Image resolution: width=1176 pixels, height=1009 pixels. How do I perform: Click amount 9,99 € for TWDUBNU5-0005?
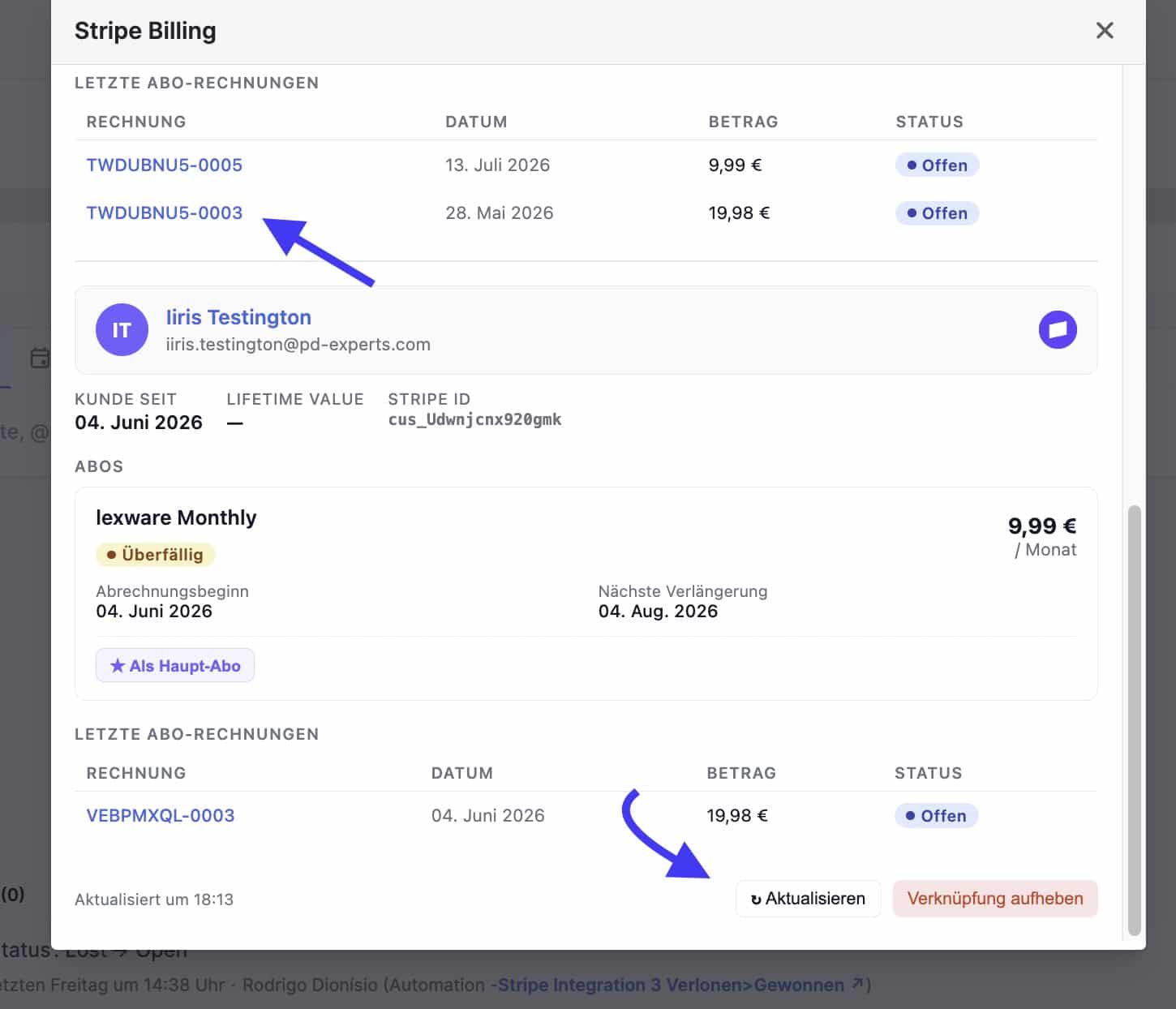pyautogui.click(x=735, y=165)
